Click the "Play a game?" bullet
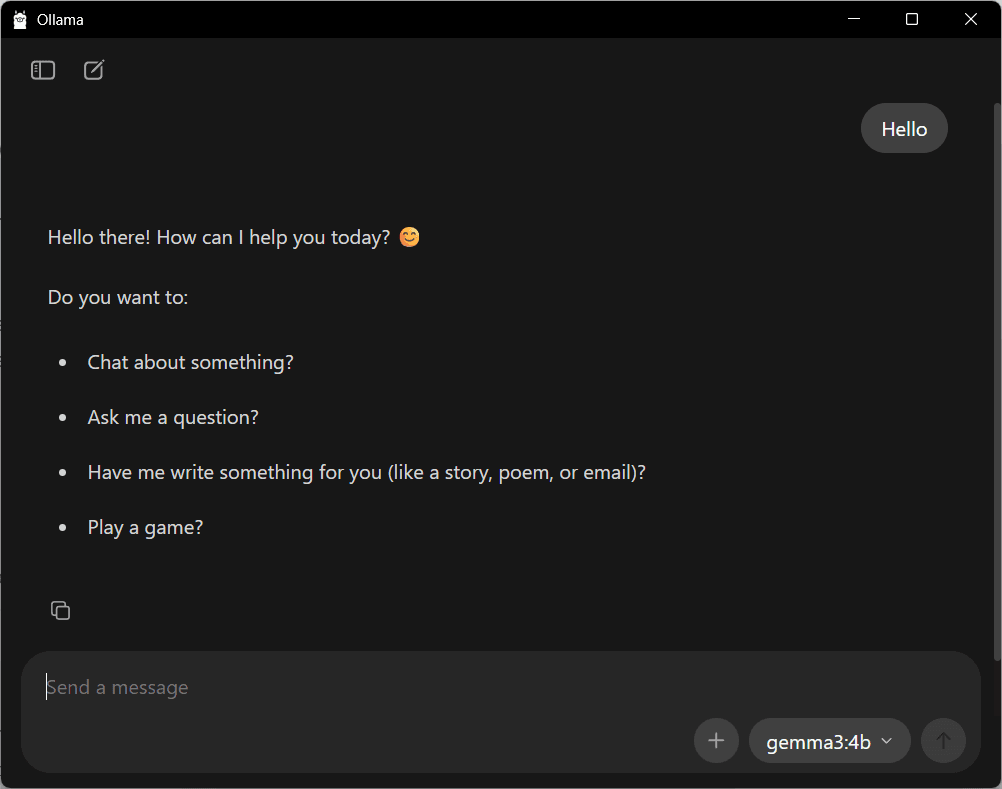Screen dimensions: 1002x789 click(x=145, y=527)
